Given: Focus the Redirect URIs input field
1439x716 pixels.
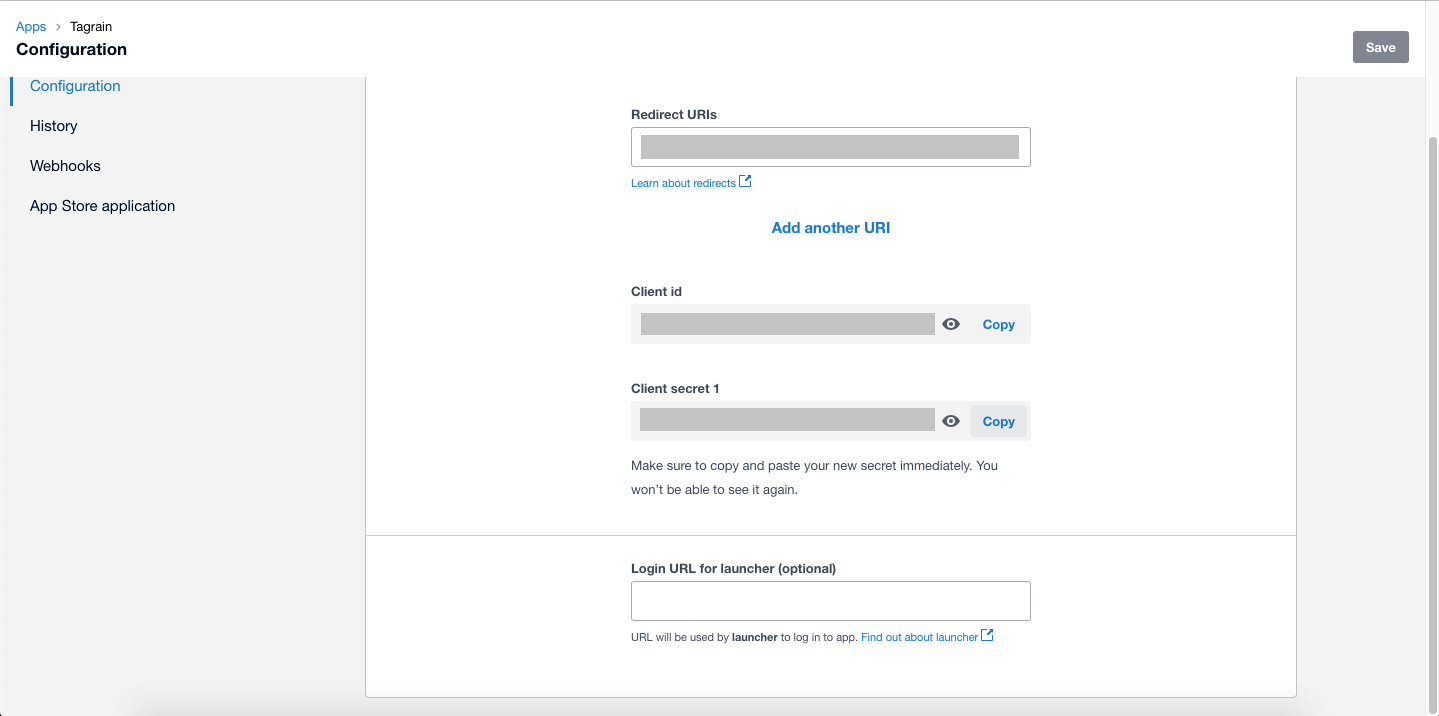Looking at the screenshot, I should 830,147.
